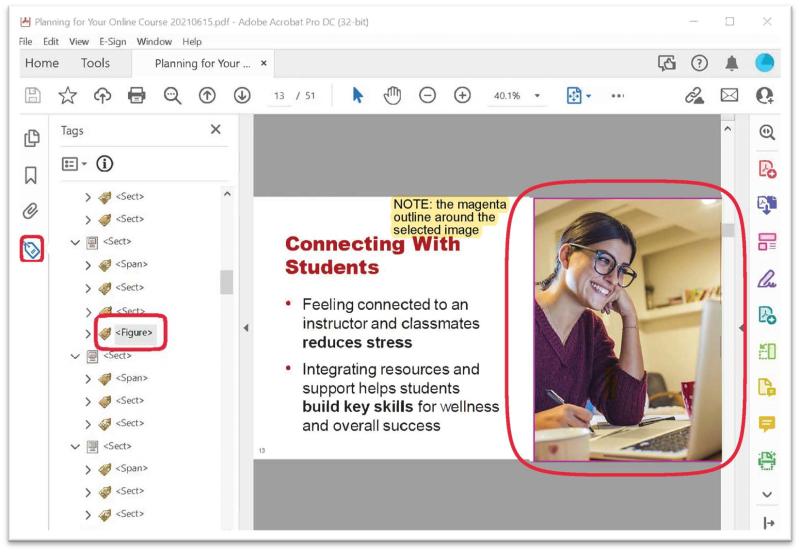Open the Window menu
The height and width of the screenshot is (552, 800).
click(154, 41)
